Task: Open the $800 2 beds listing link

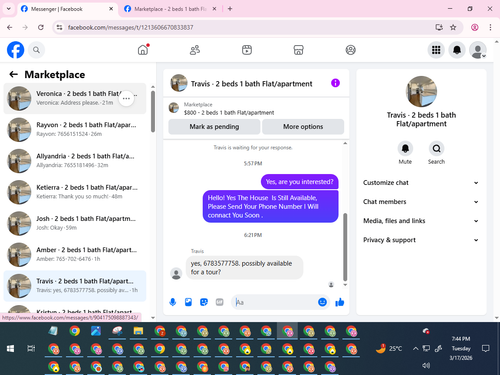Action: tap(229, 113)
